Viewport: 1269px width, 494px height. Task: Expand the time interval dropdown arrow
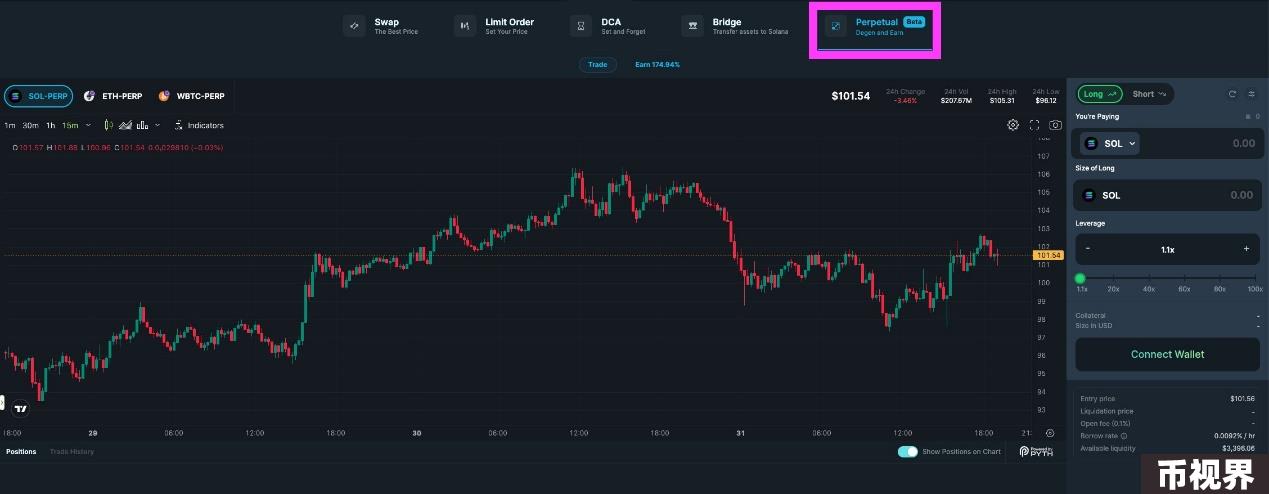coord(88,126)
